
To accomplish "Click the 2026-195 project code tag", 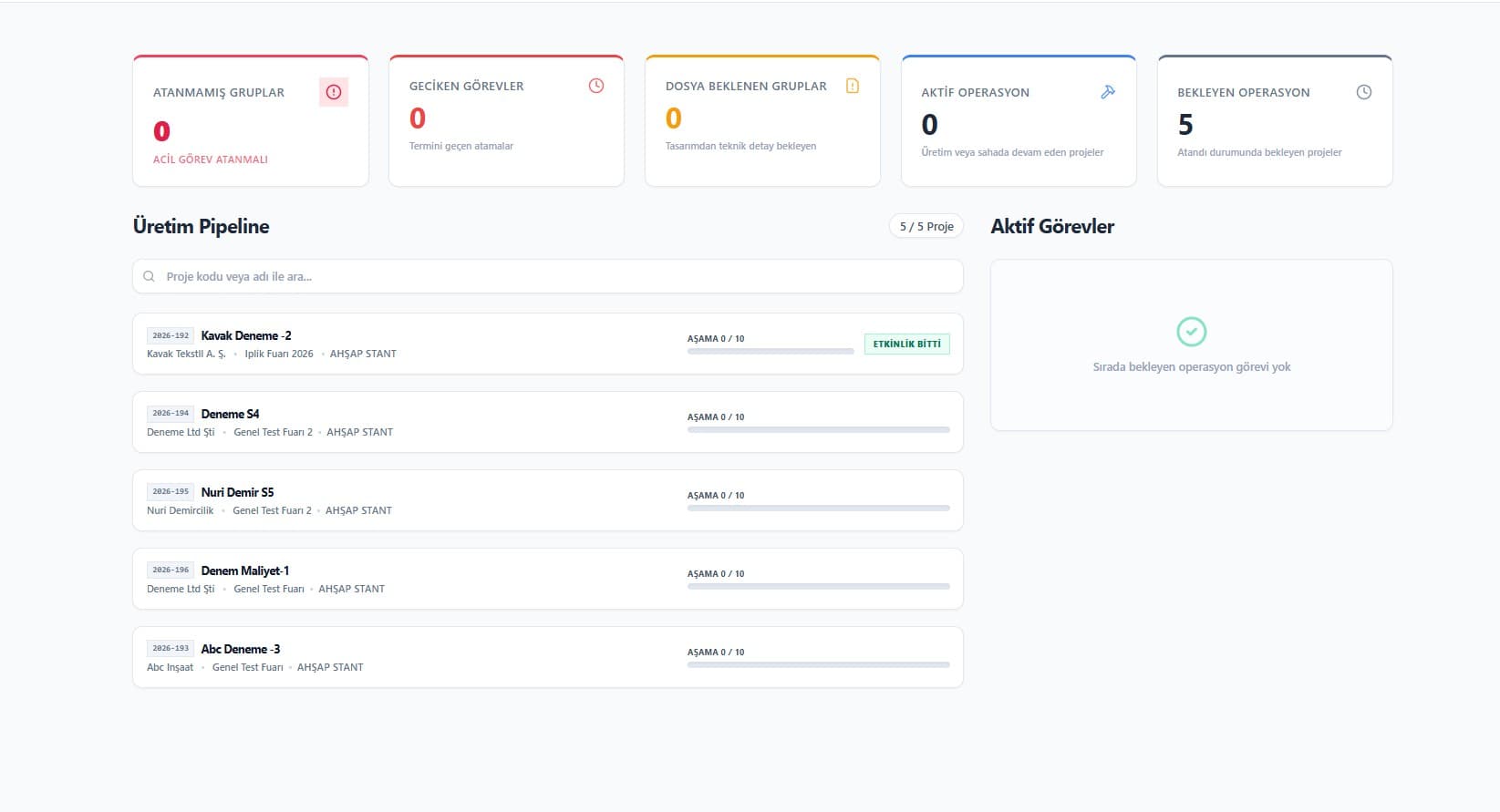I will point(171,491).
